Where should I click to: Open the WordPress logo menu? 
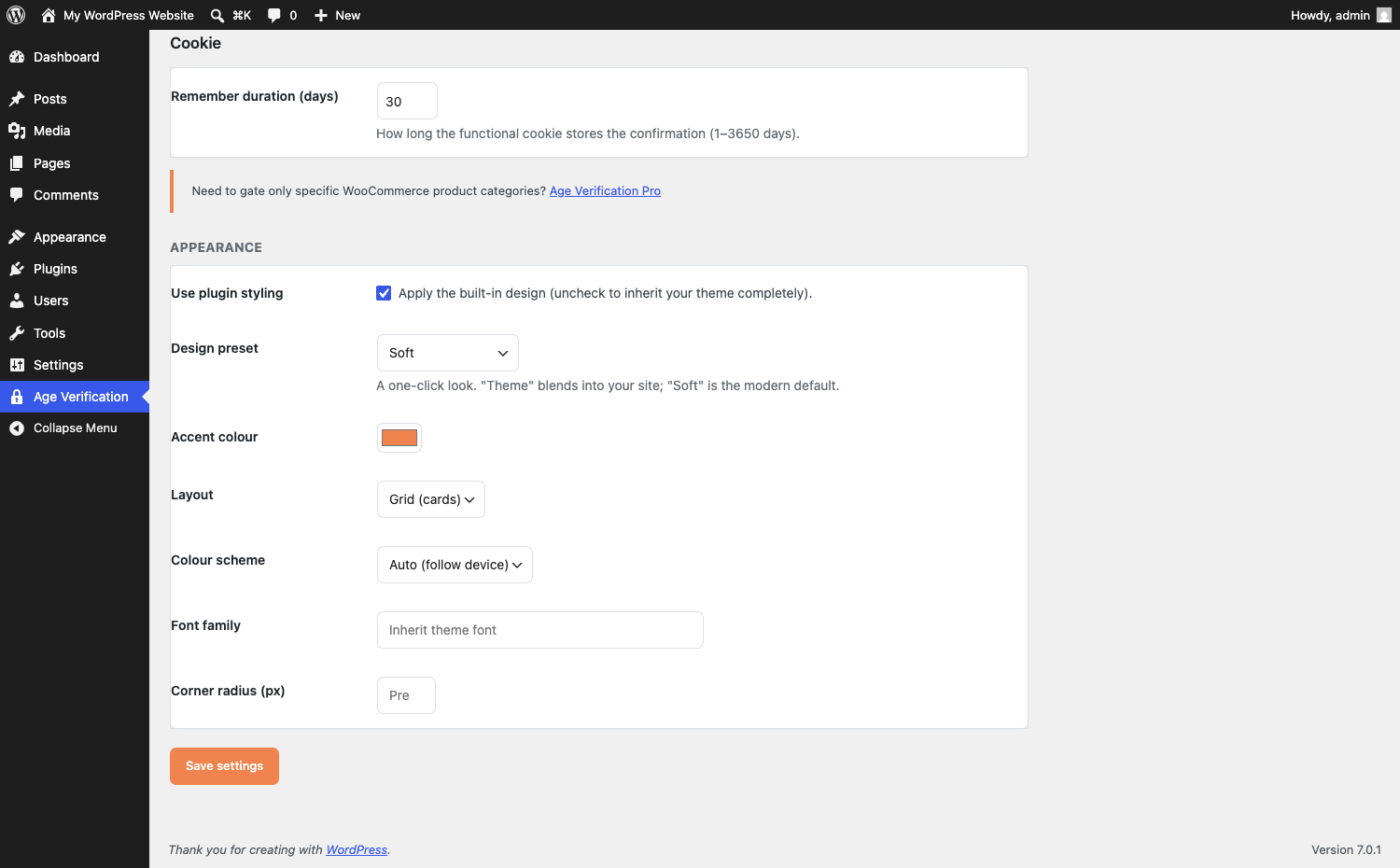[16, 15]
